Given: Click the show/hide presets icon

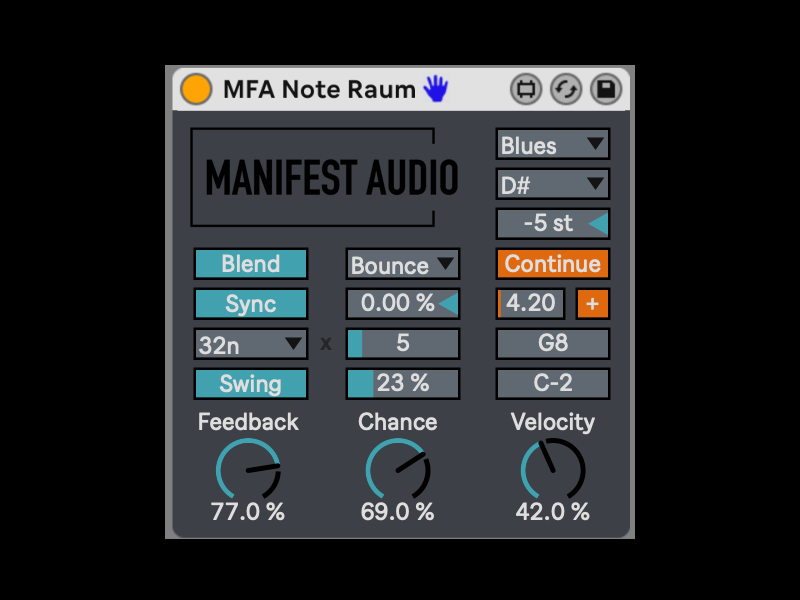Looking at the screenshot, I should (x=526, y=89).
